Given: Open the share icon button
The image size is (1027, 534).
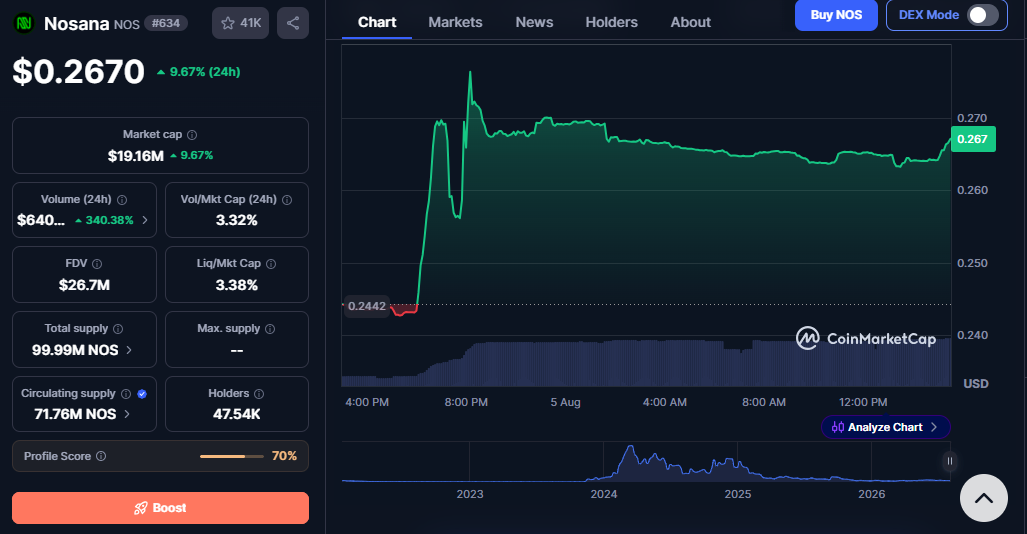Looking at the screenshot, I should pos(293,24).
